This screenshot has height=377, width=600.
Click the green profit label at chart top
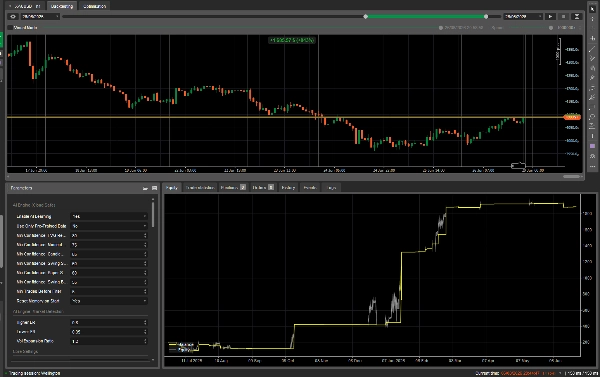pyautogui.click(x=292, y=40)
